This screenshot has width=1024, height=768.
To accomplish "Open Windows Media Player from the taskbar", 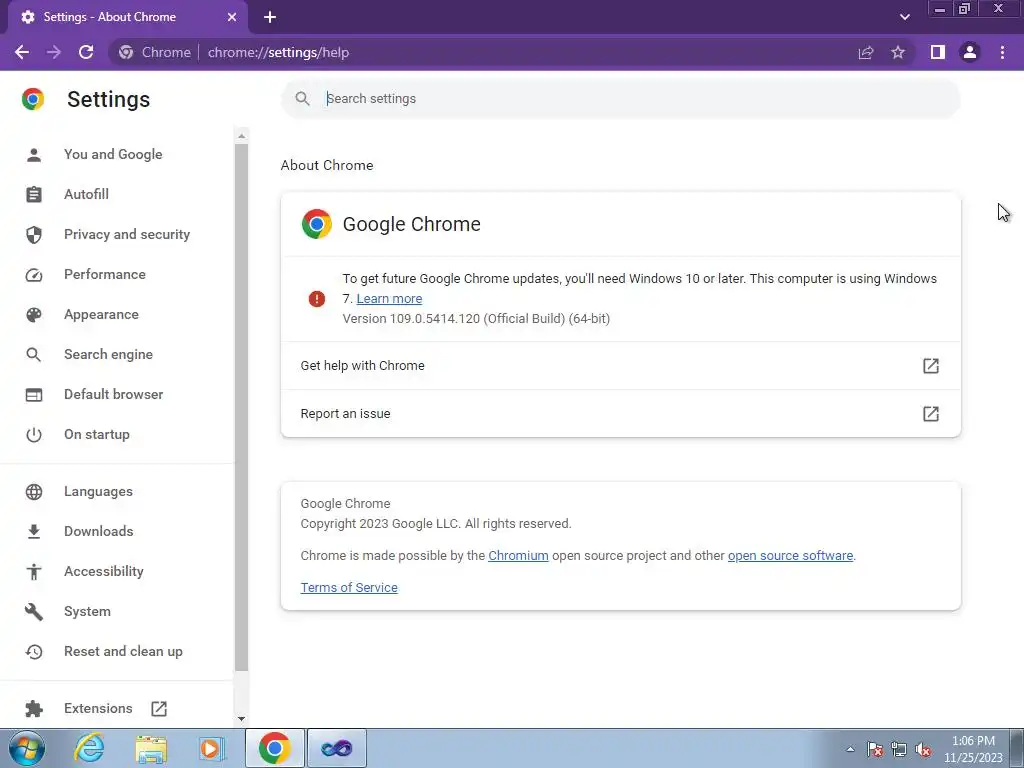I will point(212,748).
